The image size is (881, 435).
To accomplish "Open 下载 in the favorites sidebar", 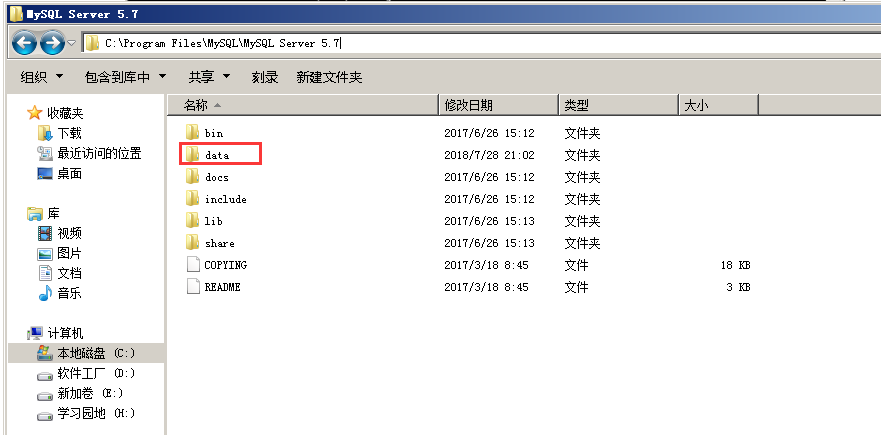I will [69, 133].
